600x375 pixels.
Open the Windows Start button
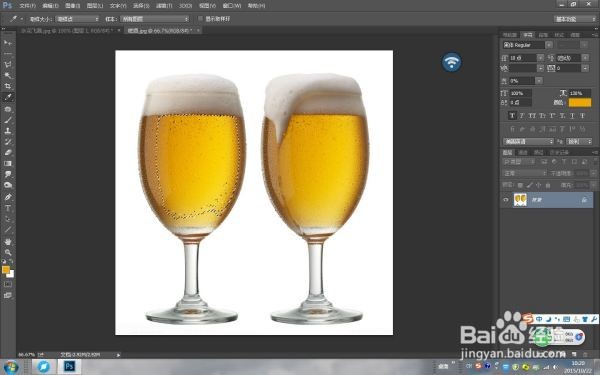[x=11, y=367]
